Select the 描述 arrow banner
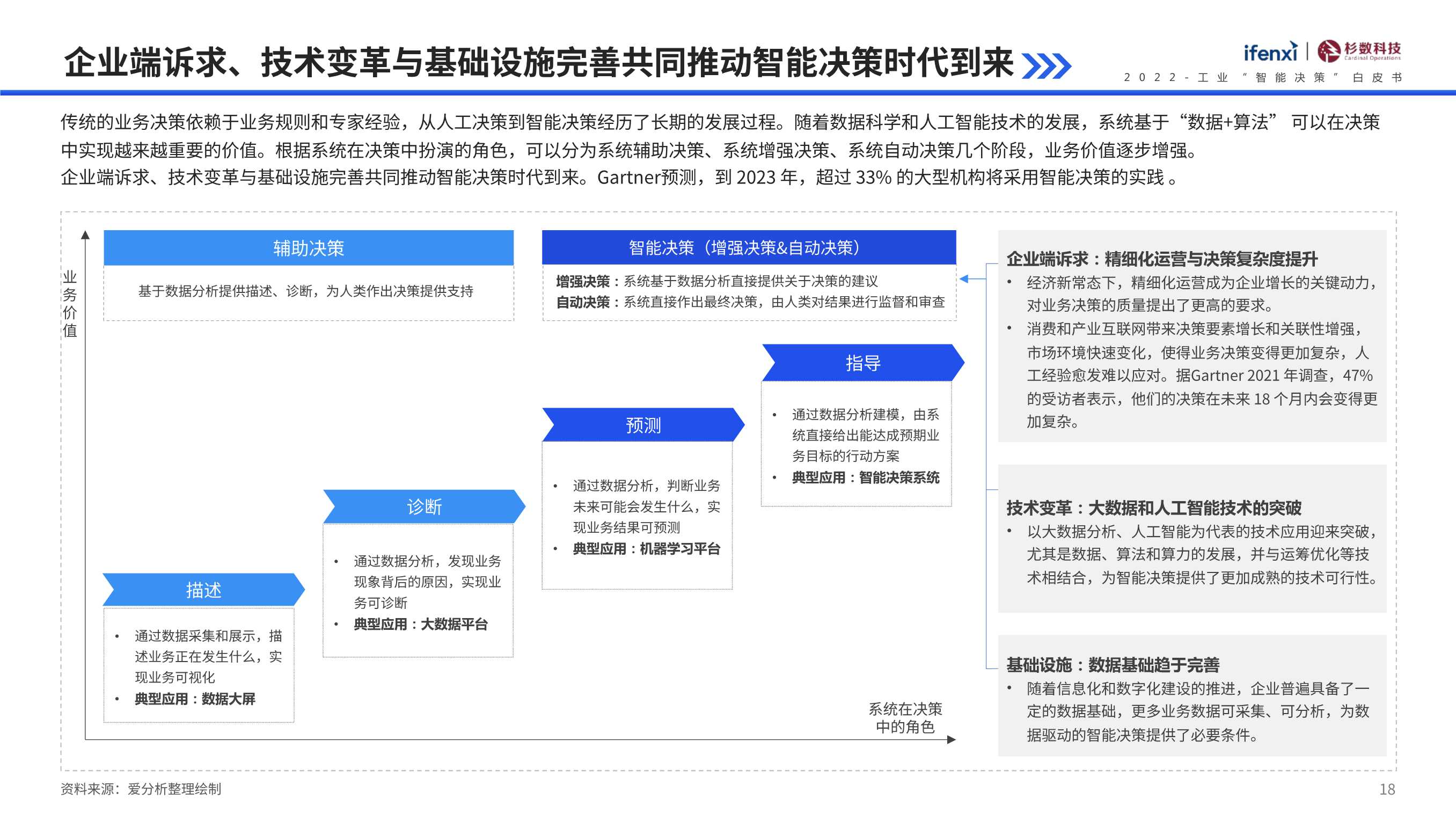Screen dimensions: 1456x830 tap(203, 590)
